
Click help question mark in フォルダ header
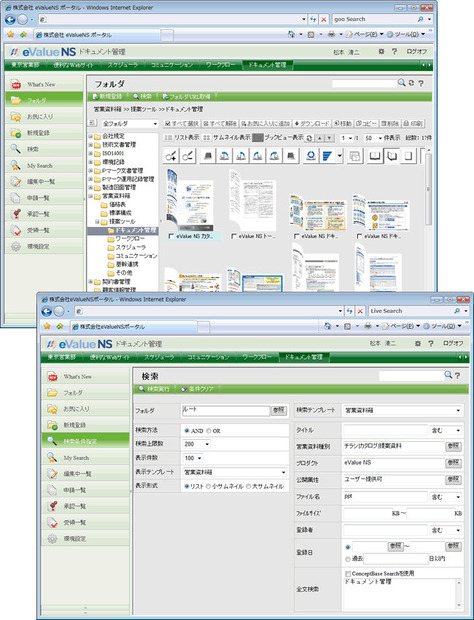(421, 83)
